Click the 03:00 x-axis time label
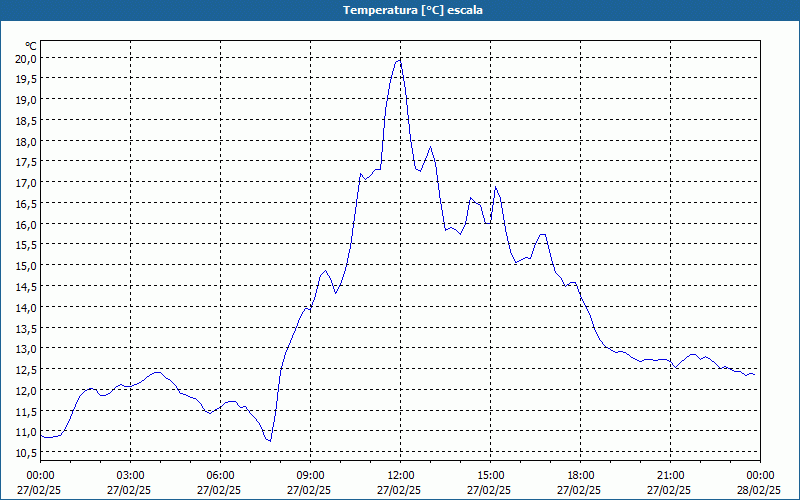The height and width of the screenshot is (500, 800). [x=130, y=476]
